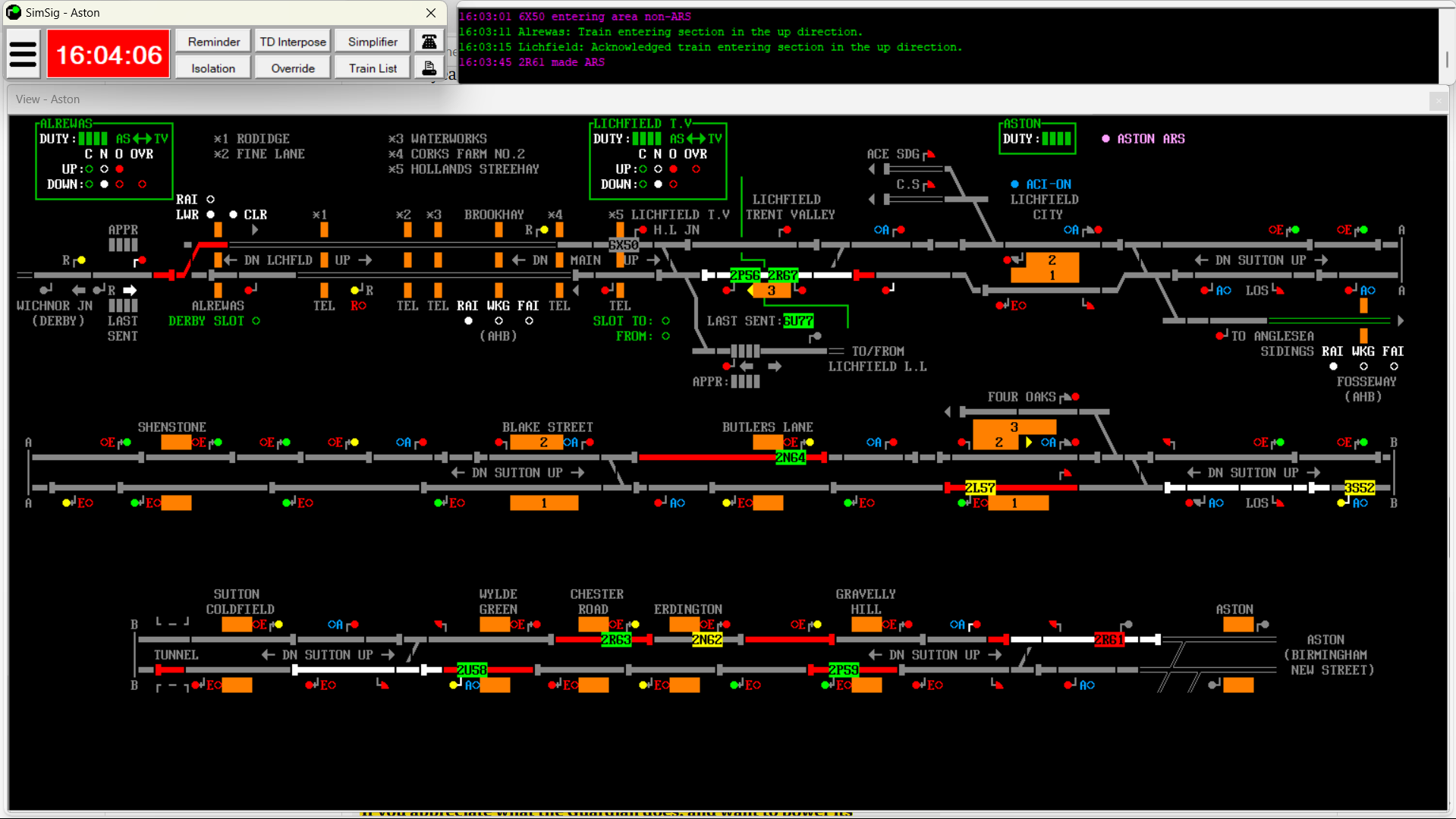Click the CLR lamp near Alrewas
The height and width of the screenshot is (819, 1456).
point(233,215)
